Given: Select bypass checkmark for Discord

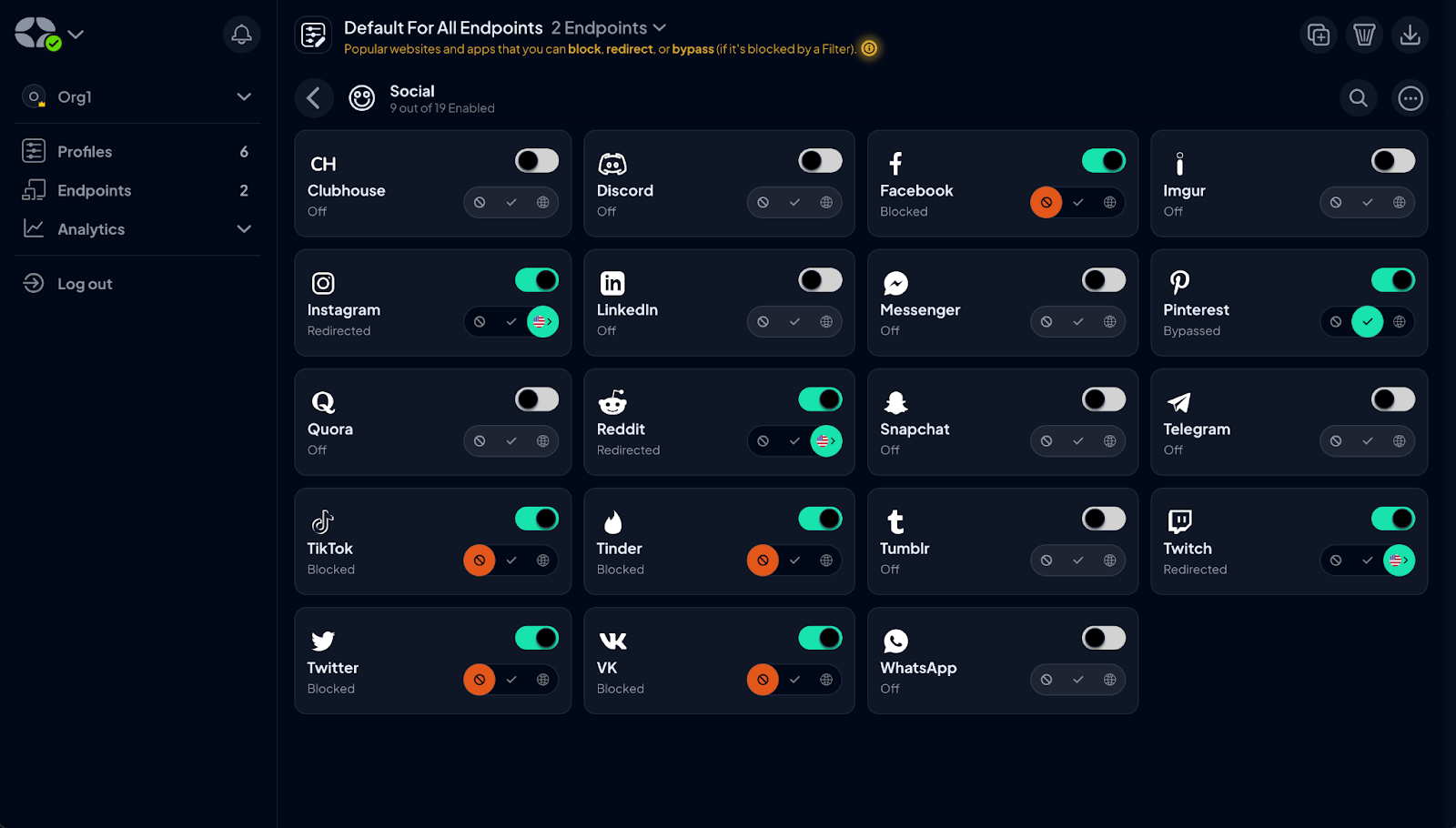Looking at the screenshot, I should 794,202.
